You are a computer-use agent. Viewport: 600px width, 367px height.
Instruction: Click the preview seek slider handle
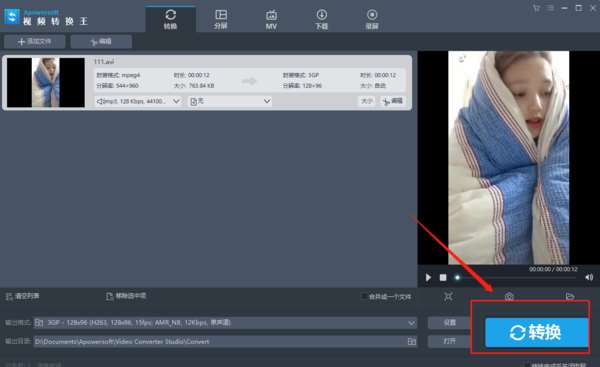click(x=457, y=277)
